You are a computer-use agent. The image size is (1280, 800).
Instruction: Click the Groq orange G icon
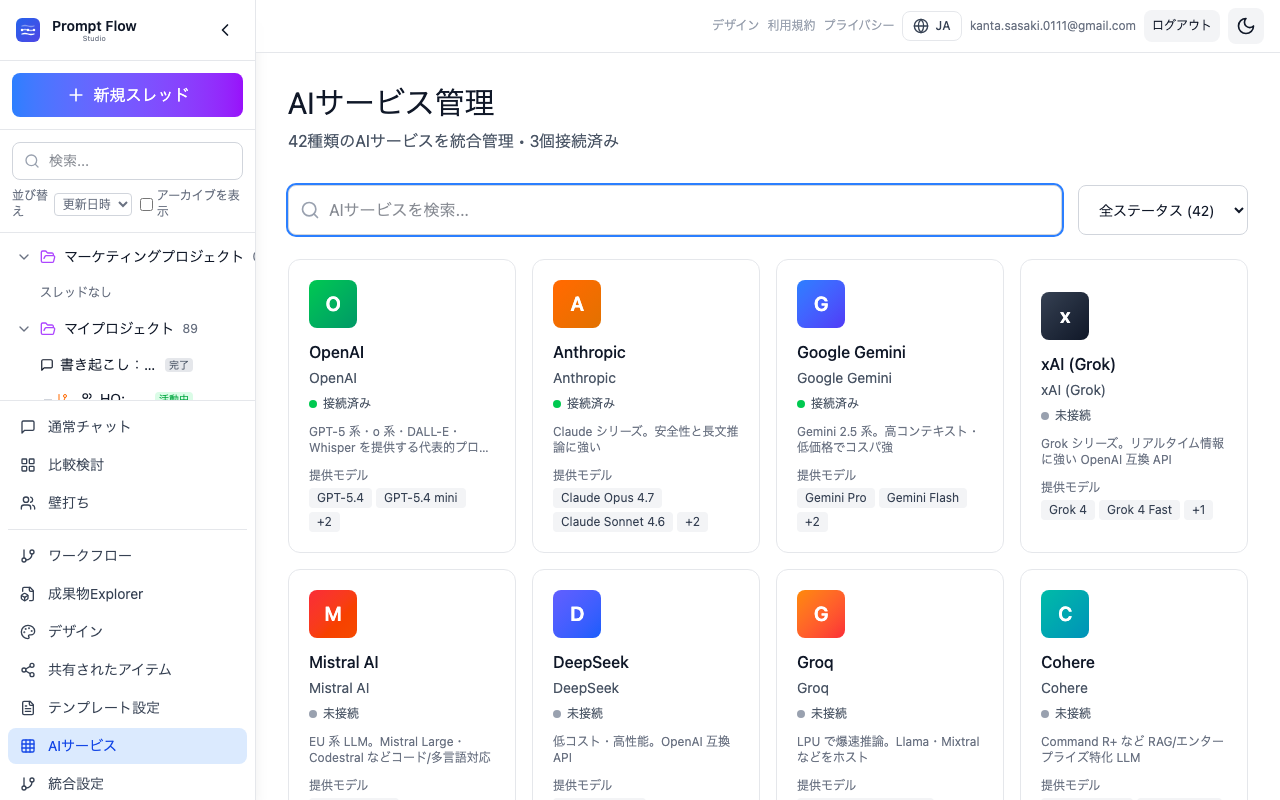point(821,614)
